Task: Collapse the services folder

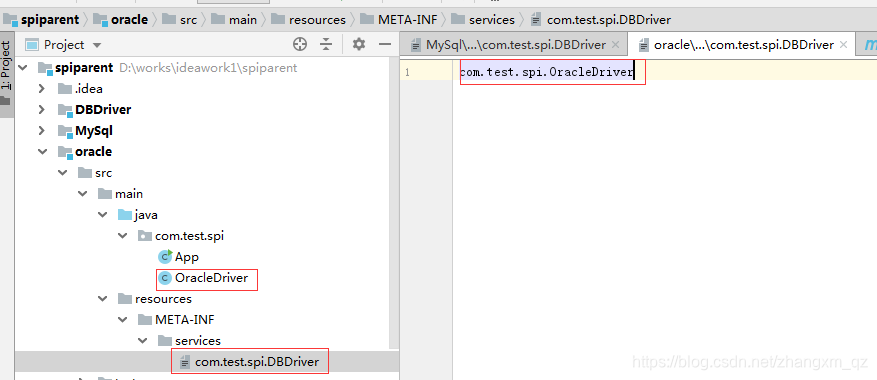Action: 143,341
